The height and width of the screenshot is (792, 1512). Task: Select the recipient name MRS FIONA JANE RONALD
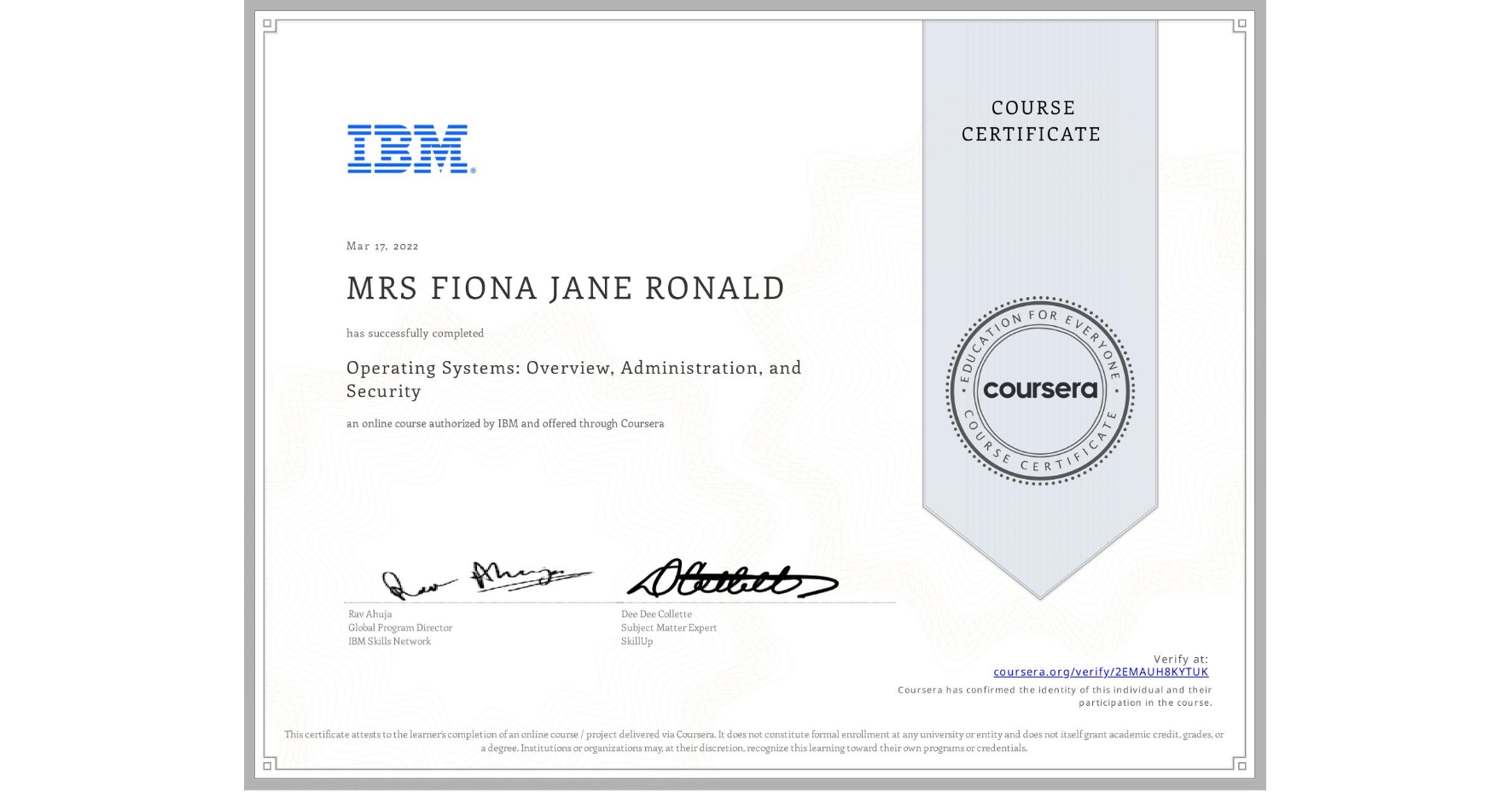tap(566, 288)
